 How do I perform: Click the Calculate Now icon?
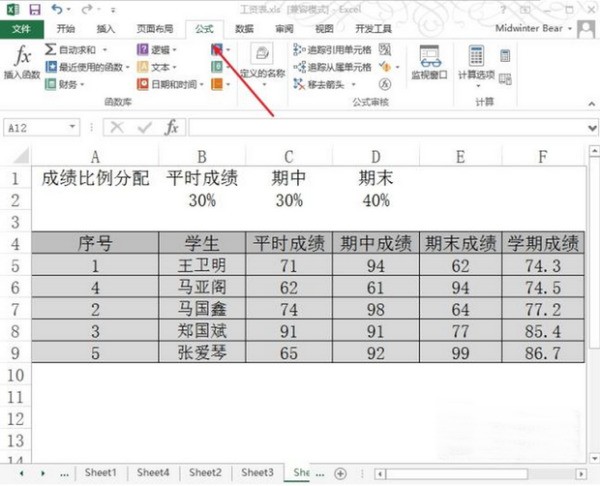pyautogui.click(x=505, y=56)
